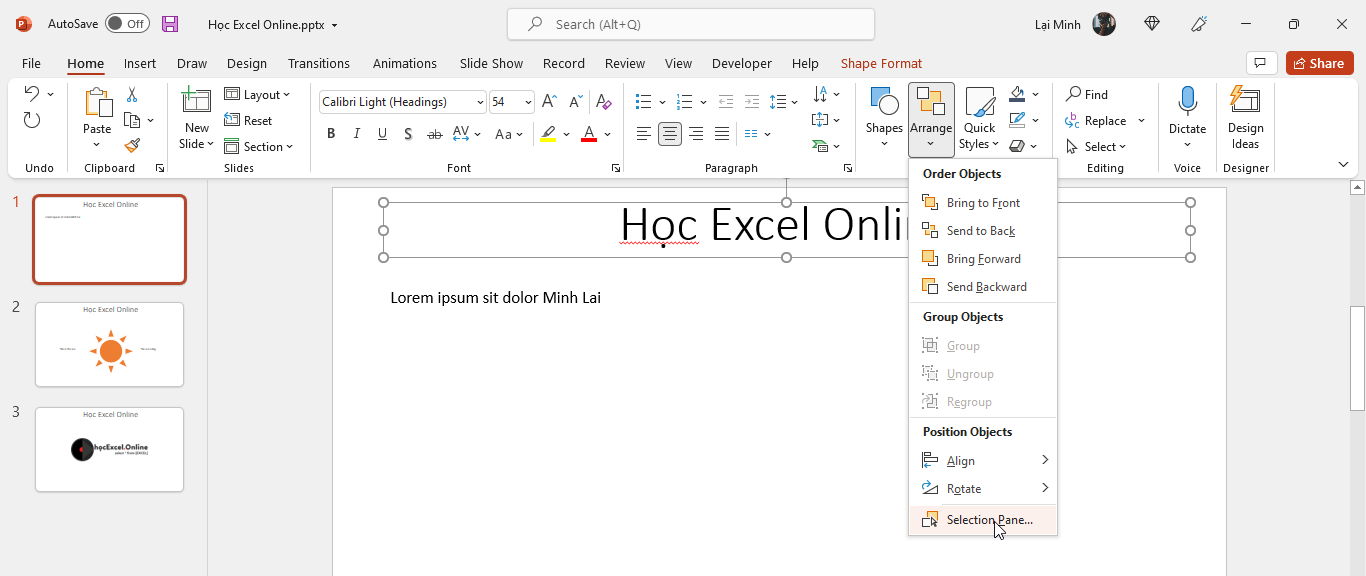Viewport: 1366px width, 576px height.
Task: Click the Format Painter tool
Action: [x=131, y=145]
